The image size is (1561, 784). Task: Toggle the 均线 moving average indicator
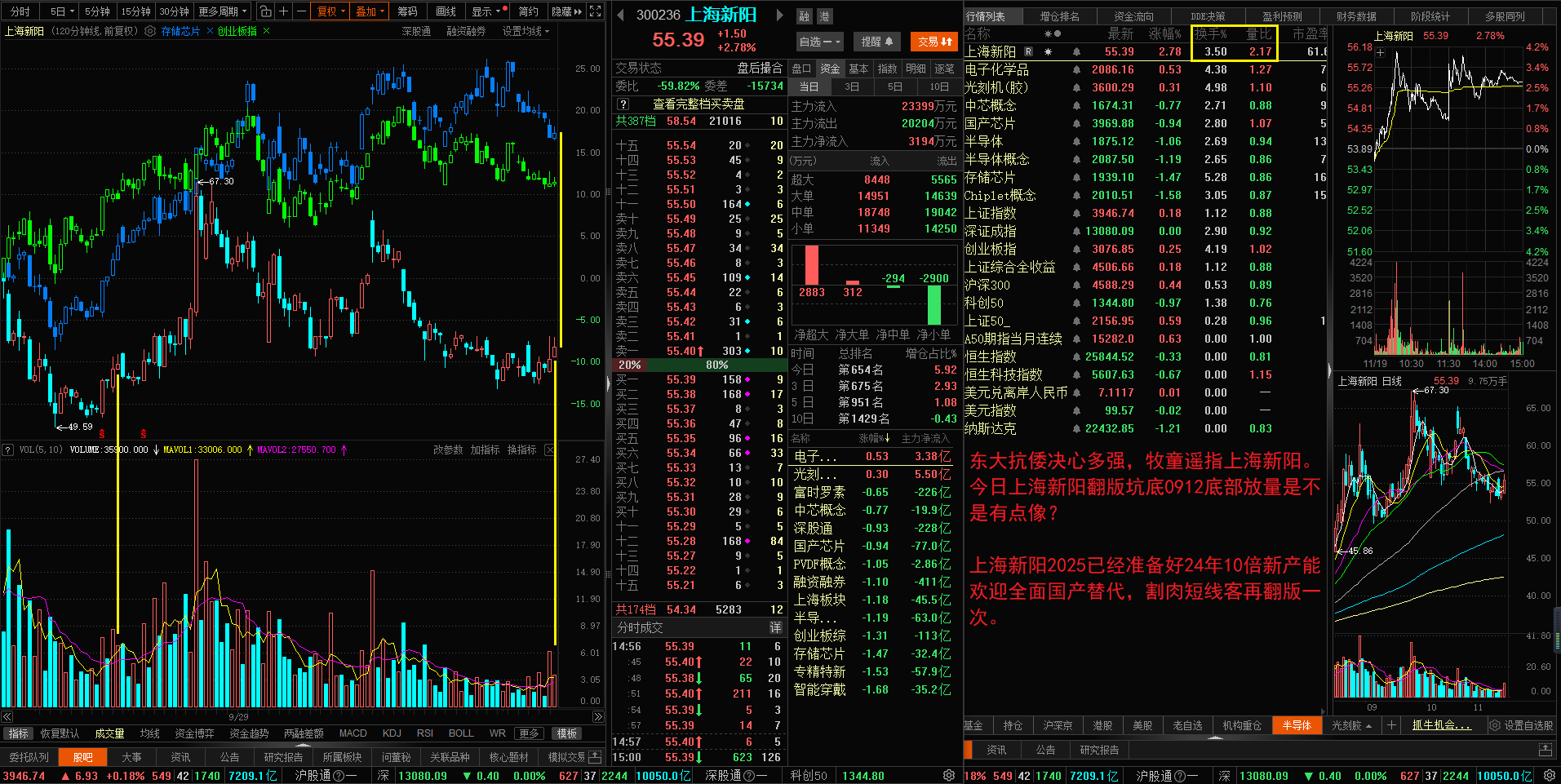click(150, 733)
